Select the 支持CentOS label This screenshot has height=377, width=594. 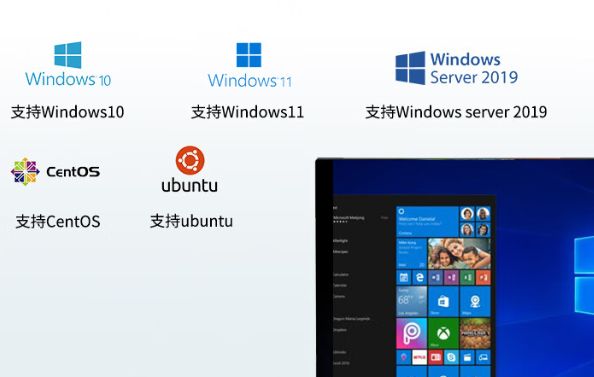pos(58,221)
